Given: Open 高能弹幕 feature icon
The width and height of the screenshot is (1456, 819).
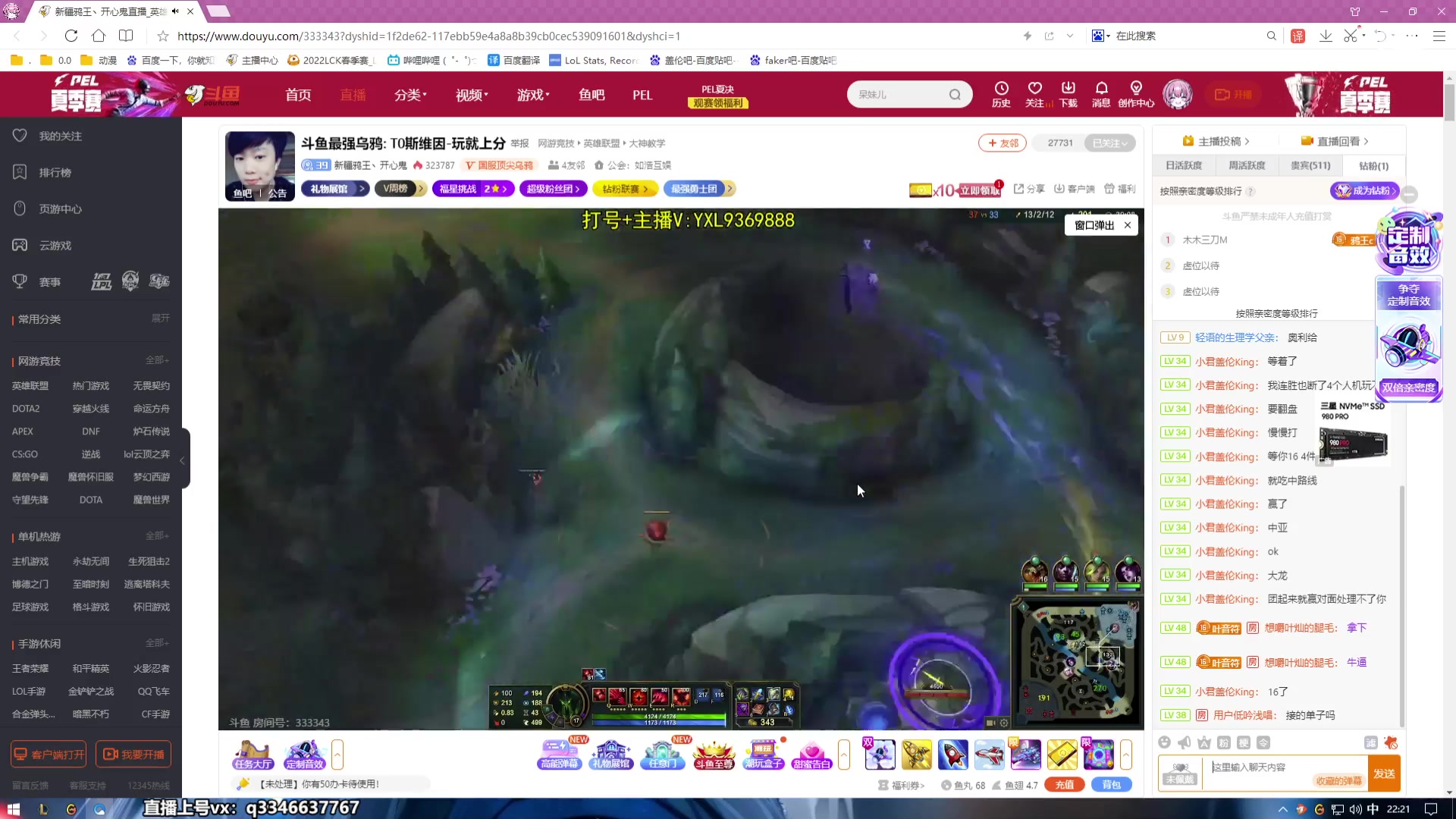Looking at the screenshot, I should pyautogui.click(x=560, y=755).
